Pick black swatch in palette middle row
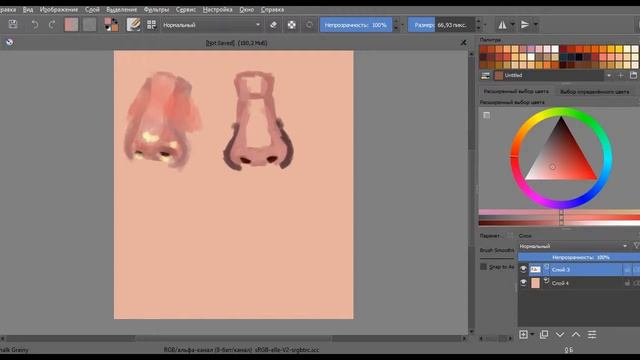640x360 pixels. [x=579, y=57]
